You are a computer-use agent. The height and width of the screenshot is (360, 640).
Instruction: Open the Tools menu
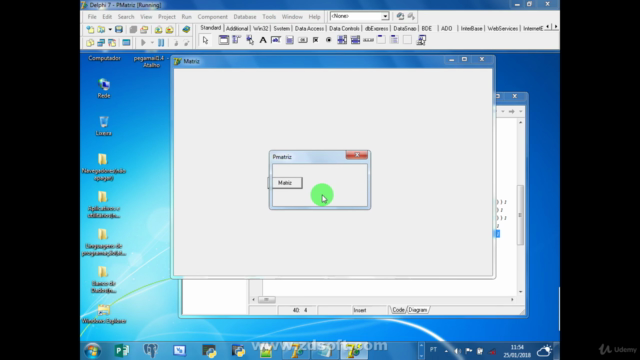click(x=269, y=17)
